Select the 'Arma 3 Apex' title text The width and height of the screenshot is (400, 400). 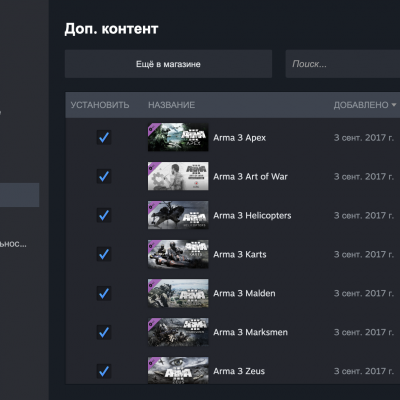[x=240, y=138]
